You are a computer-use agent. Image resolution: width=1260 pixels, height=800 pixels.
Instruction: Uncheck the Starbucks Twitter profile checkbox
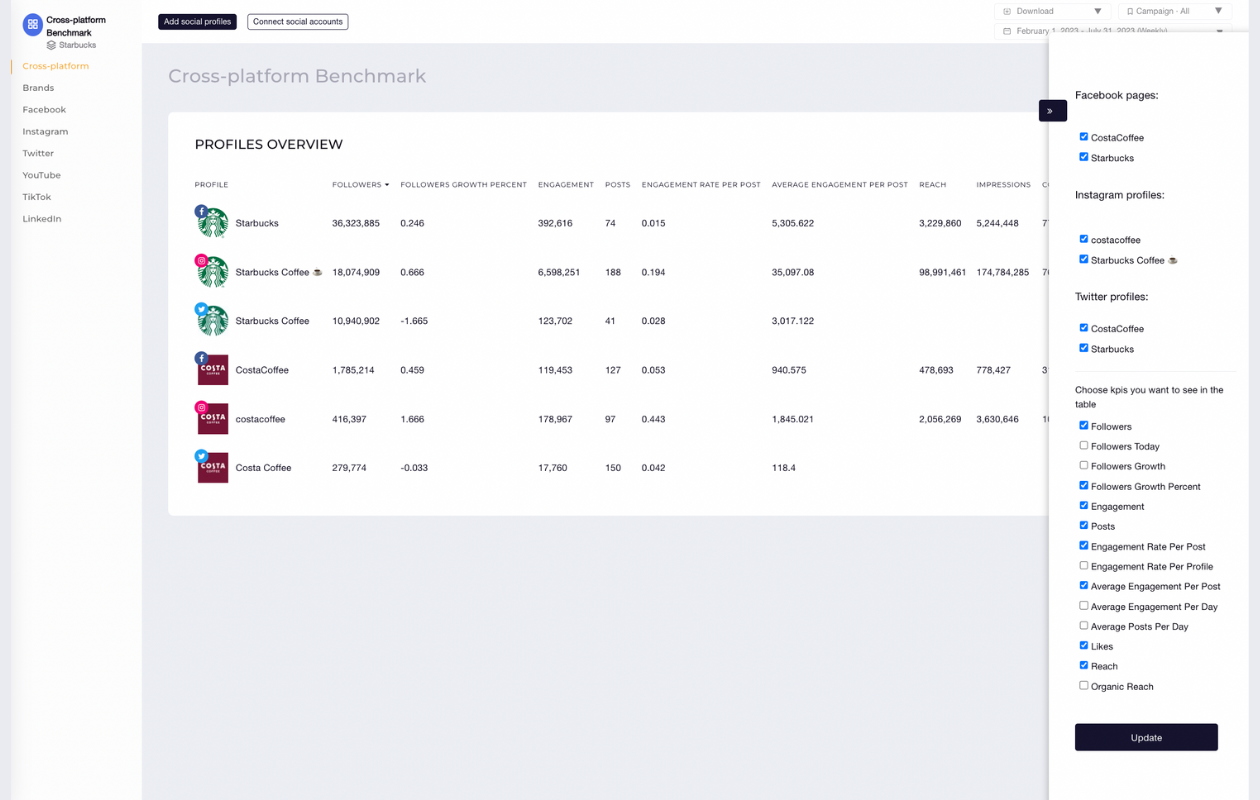(1083, 348)
